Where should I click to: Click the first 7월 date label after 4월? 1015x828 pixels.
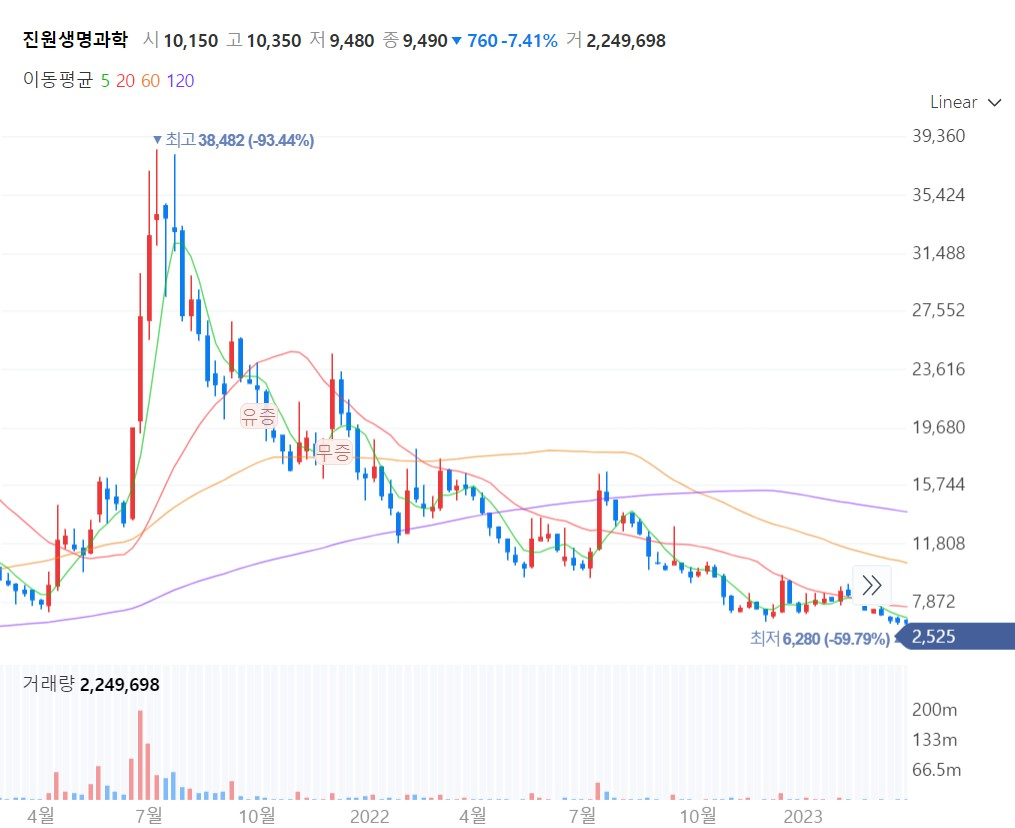tap(149, 815)
